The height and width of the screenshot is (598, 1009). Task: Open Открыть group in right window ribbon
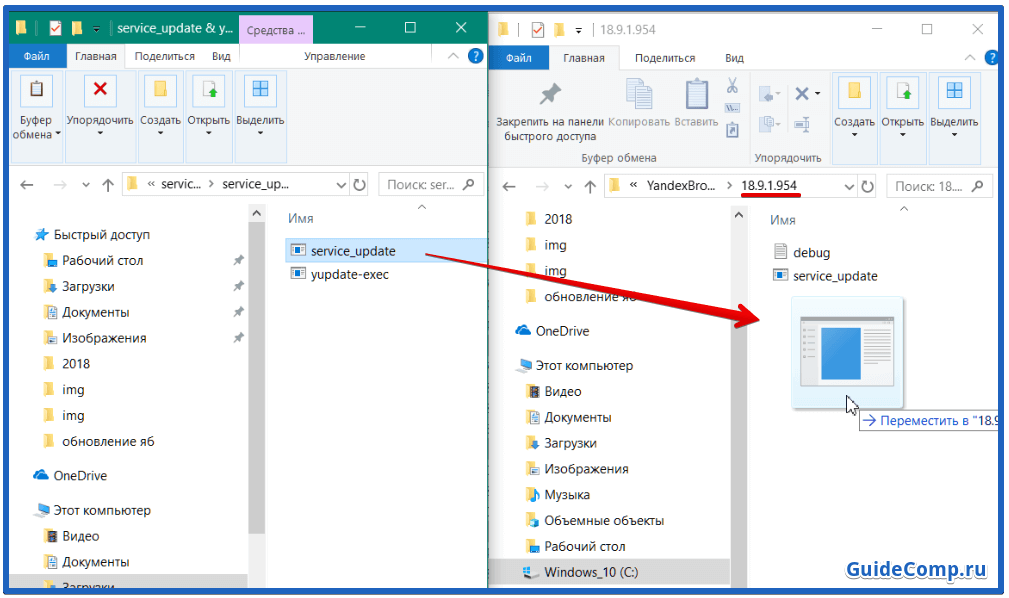903,109
